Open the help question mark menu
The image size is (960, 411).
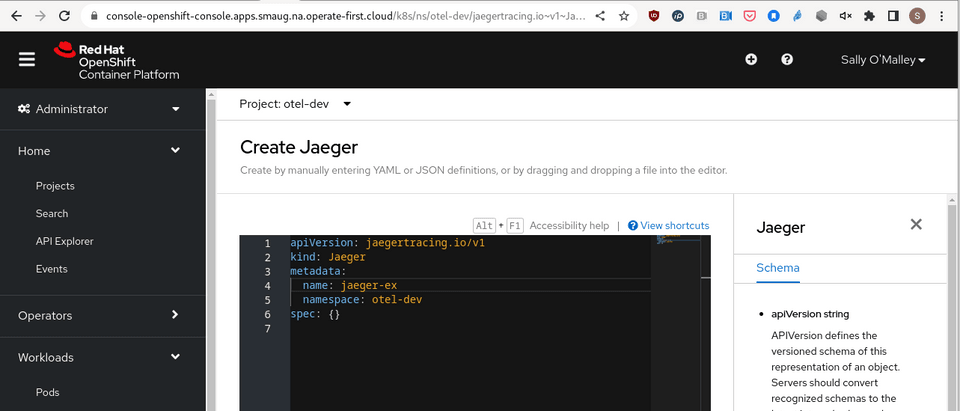tap(787, 59)
